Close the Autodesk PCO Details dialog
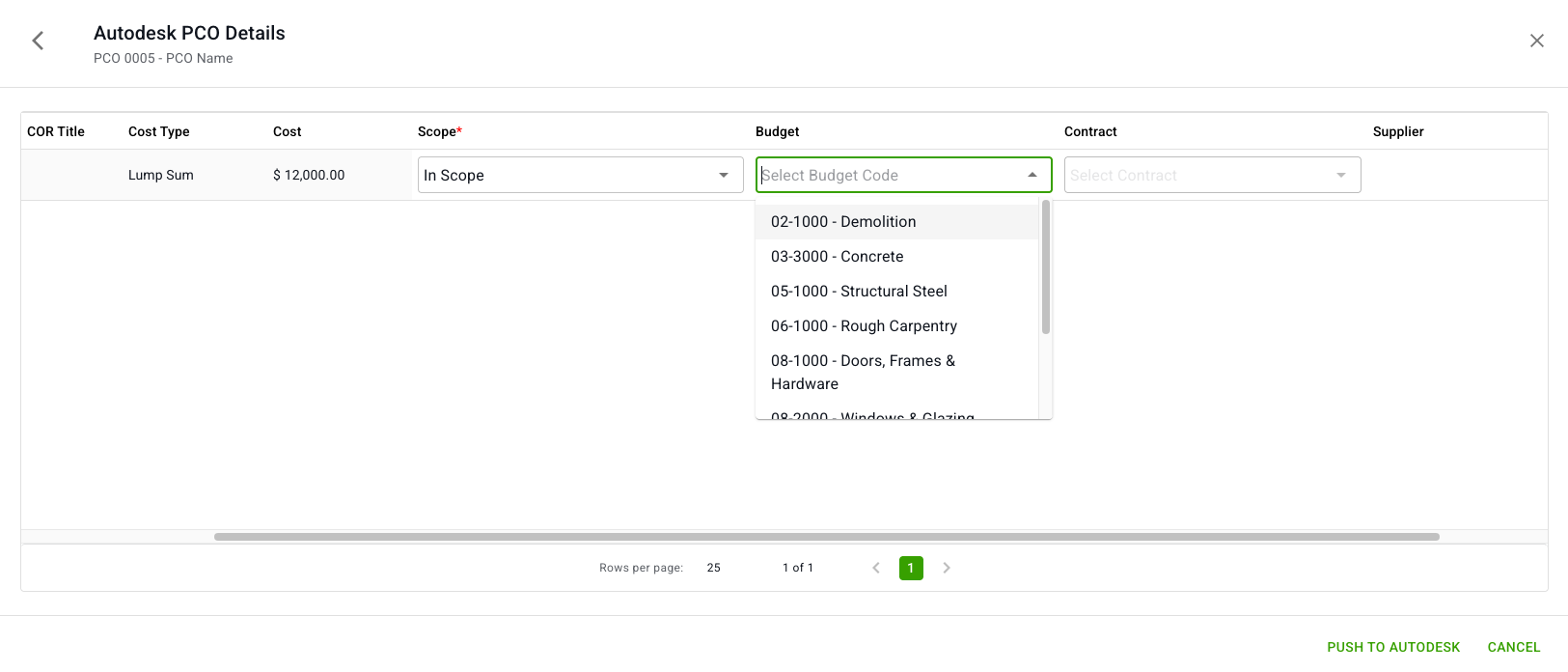Viewport: 1568px width, 672px height. 1536,41
